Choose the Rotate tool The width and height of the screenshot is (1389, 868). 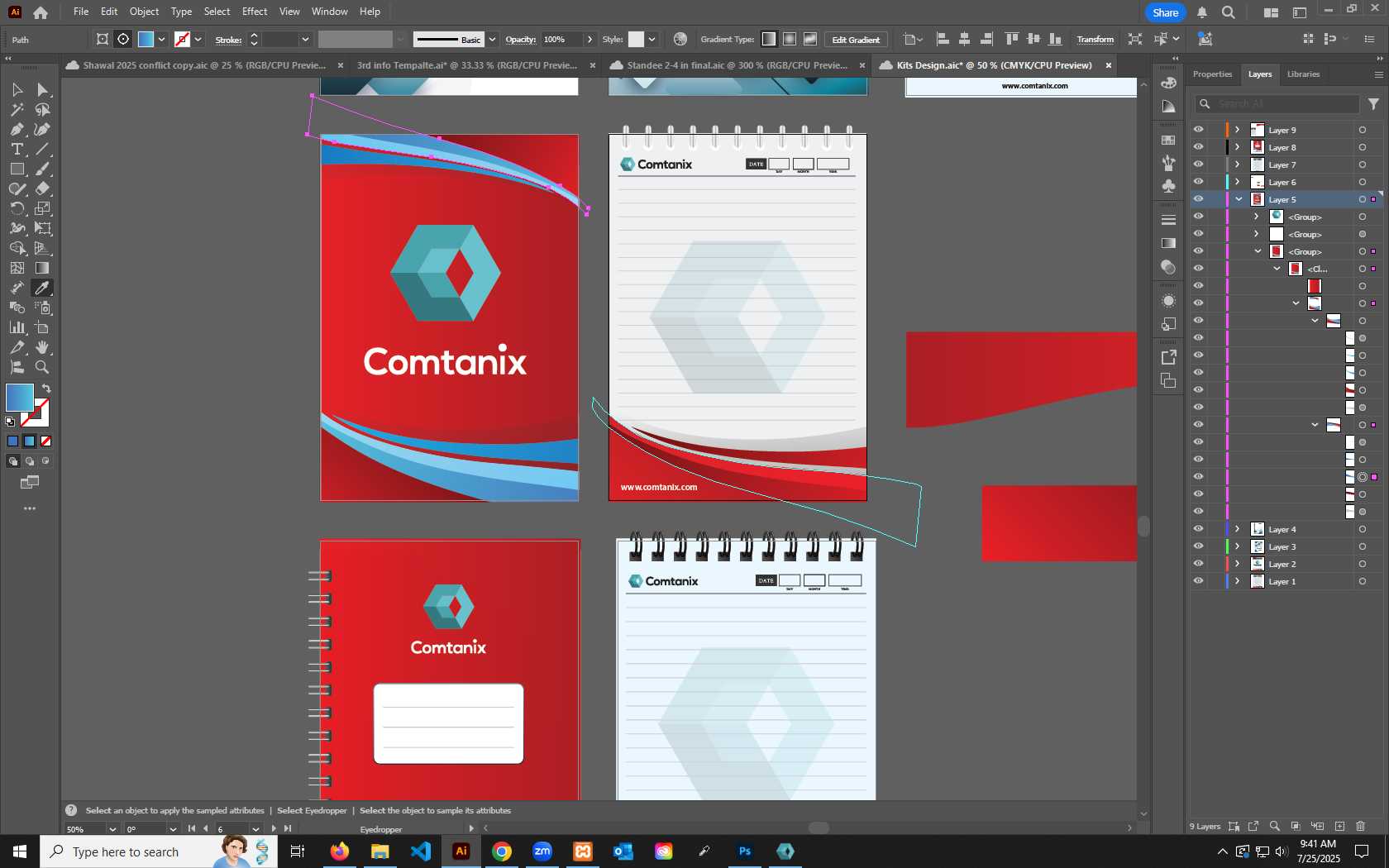tap(17, 208)
